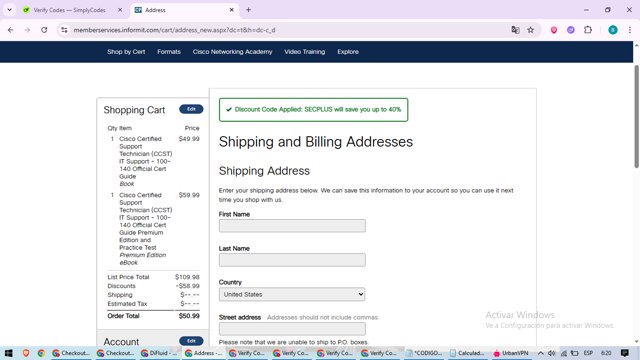Click the Shipping and Billing Addresses heading
This screenshot has width=640, height=360.
(x=316, y=142)
